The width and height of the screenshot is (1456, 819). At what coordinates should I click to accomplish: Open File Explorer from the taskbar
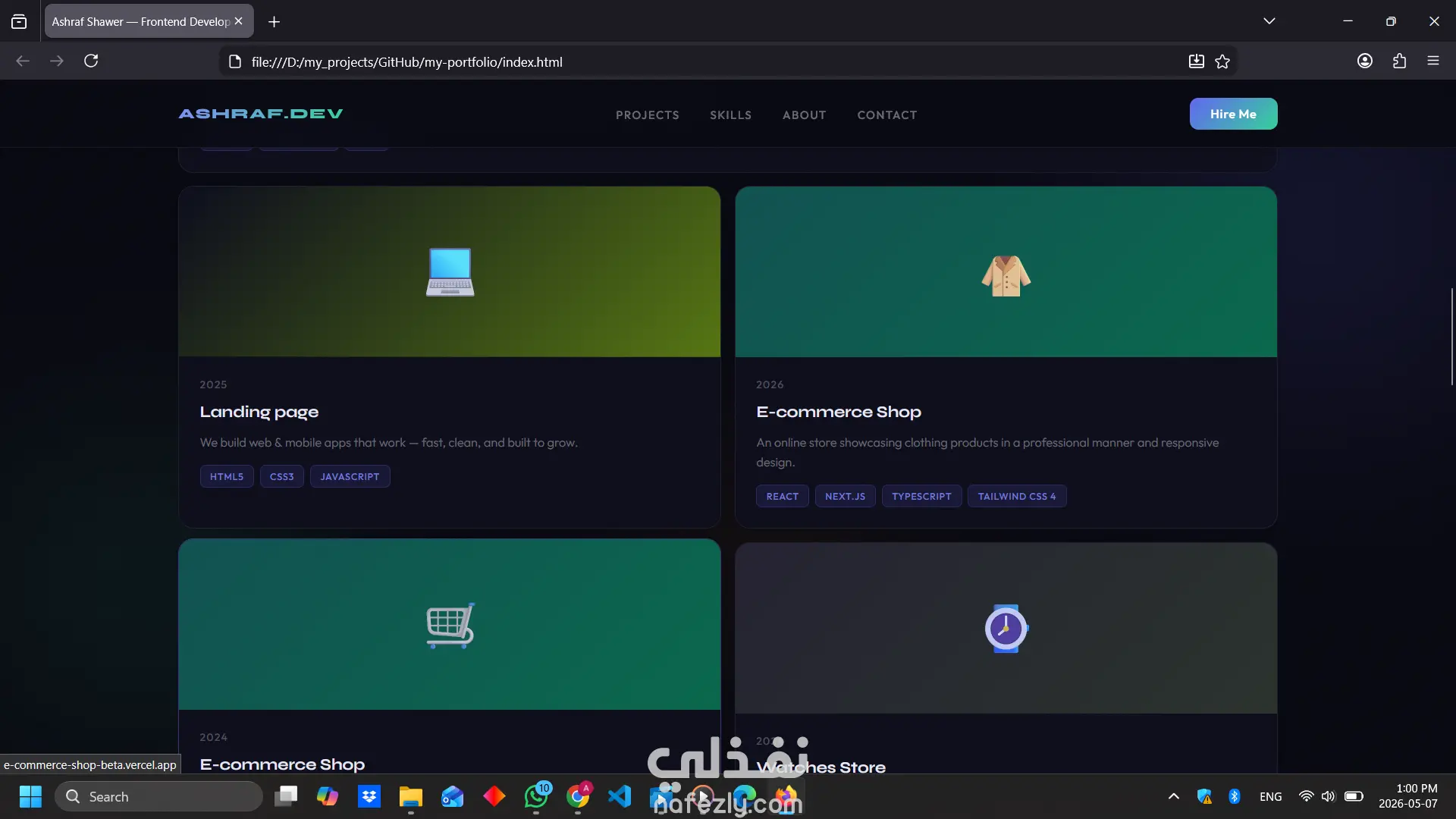tap(411, 796)
